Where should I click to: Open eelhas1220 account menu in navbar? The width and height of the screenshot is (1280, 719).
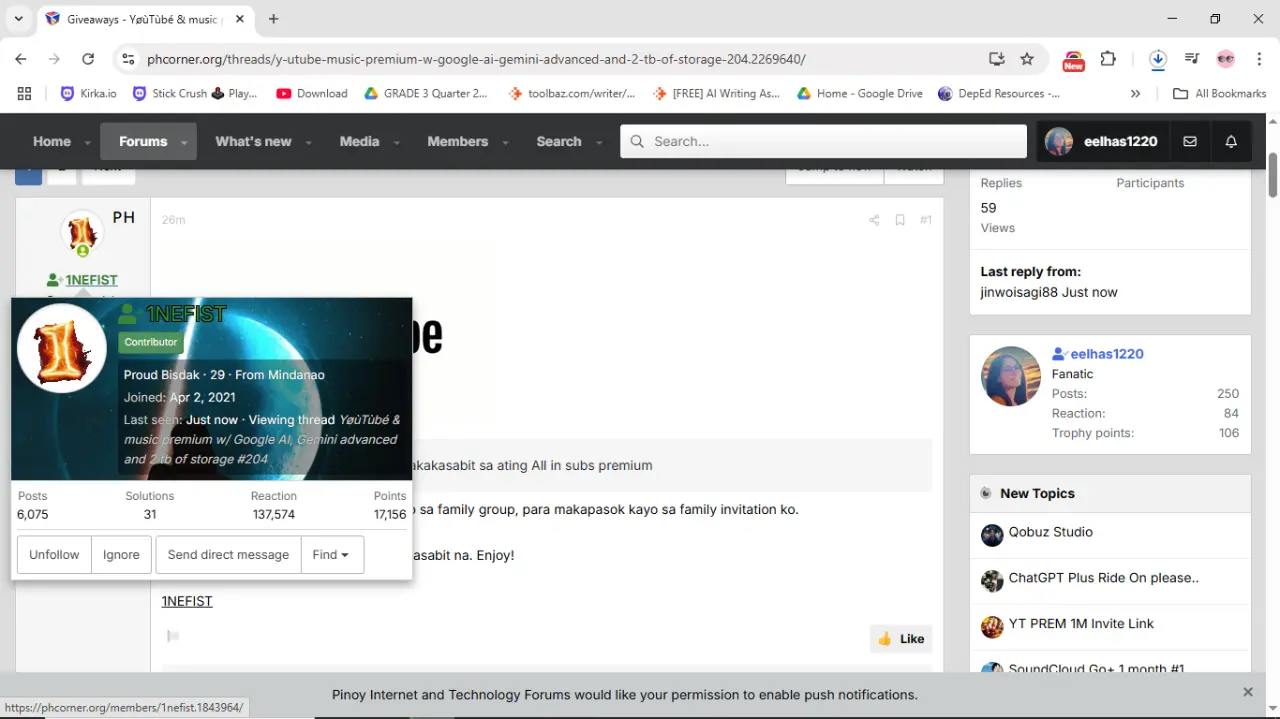1101,141
